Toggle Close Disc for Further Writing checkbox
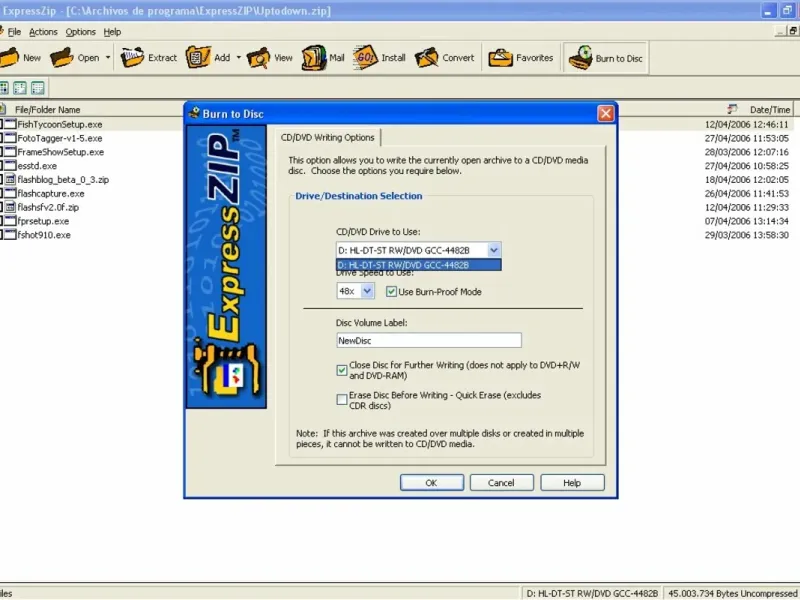The width and height of the screenshot is (800, 600). (342, 370)
